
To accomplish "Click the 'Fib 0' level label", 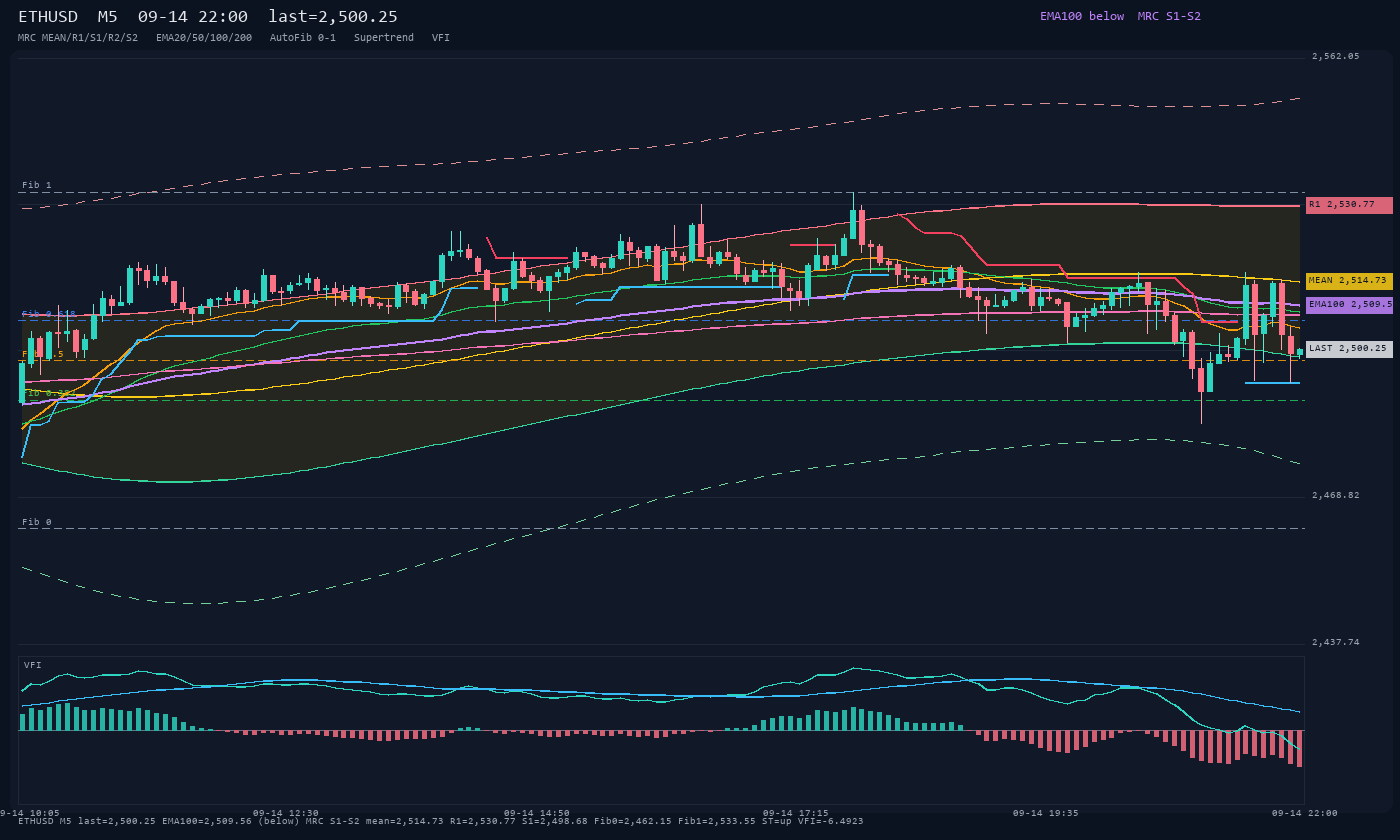I will tap(37, 523).
